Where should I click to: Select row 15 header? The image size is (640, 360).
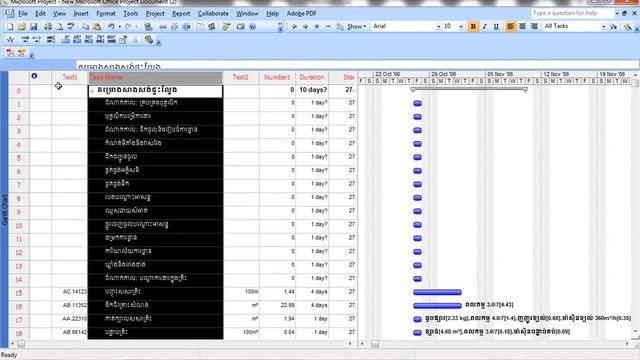[19, 293]
